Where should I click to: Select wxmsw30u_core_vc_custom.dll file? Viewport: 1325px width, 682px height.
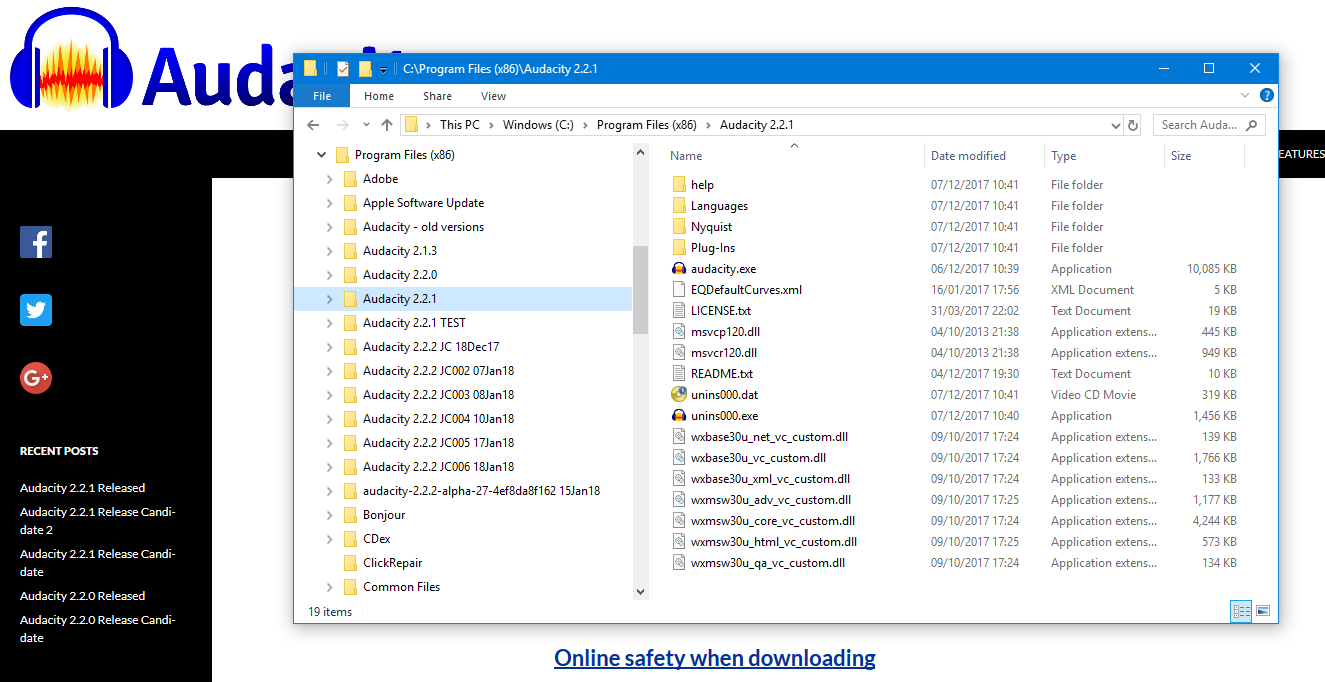(773, 521)
